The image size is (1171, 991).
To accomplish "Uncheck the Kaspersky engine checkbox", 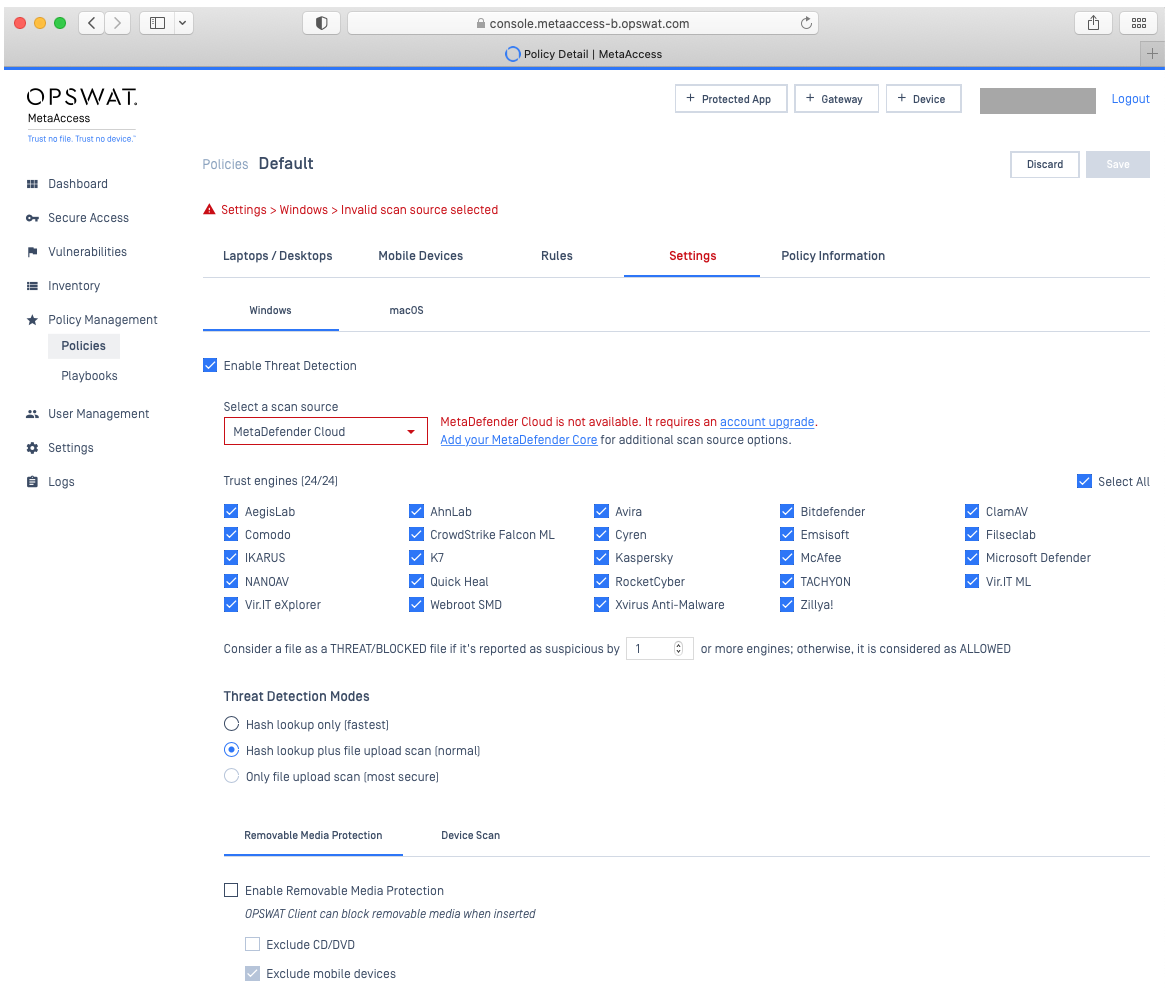I will [601, 558].
